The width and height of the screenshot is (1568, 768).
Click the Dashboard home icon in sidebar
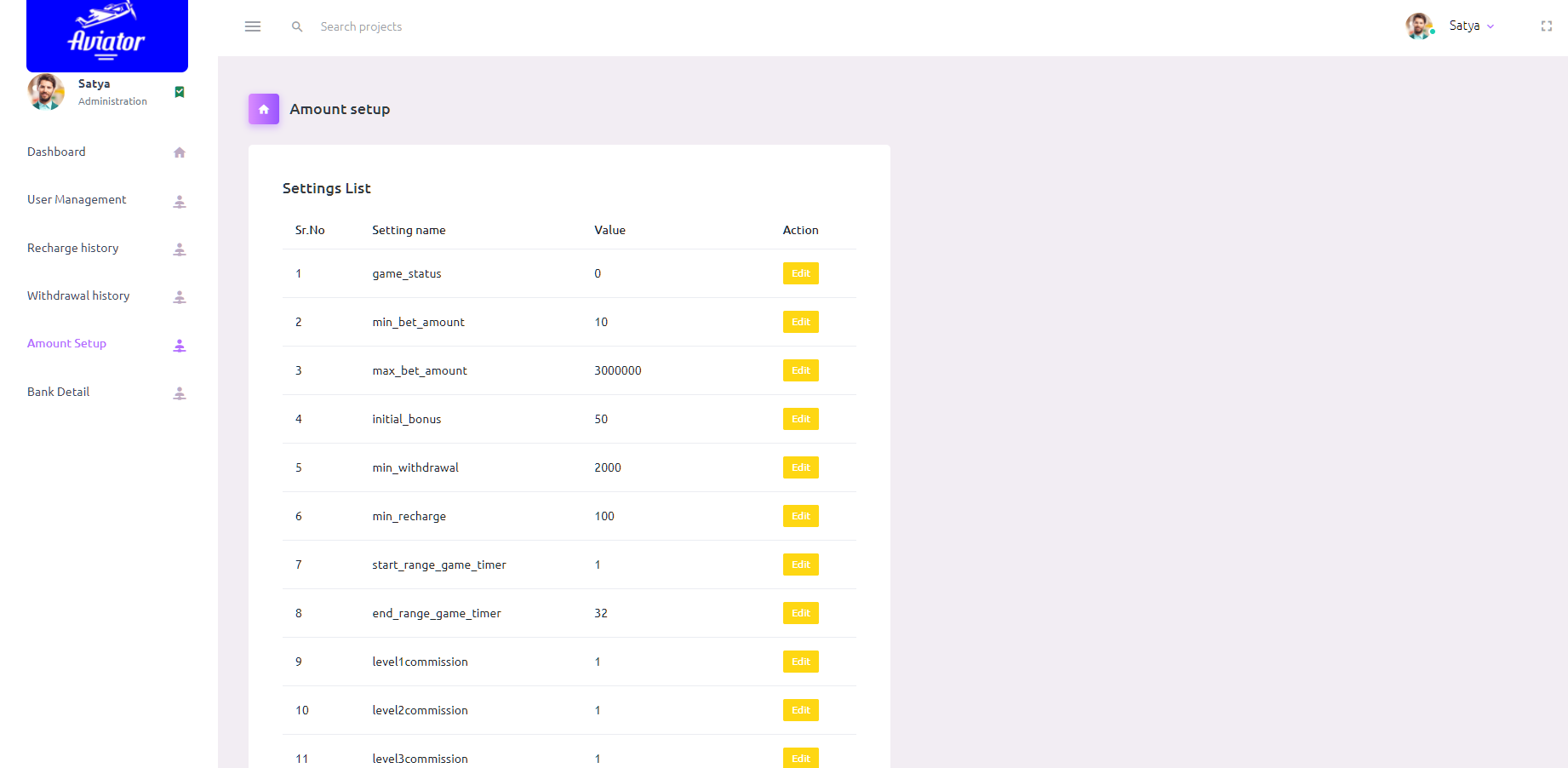pos(180,152)
